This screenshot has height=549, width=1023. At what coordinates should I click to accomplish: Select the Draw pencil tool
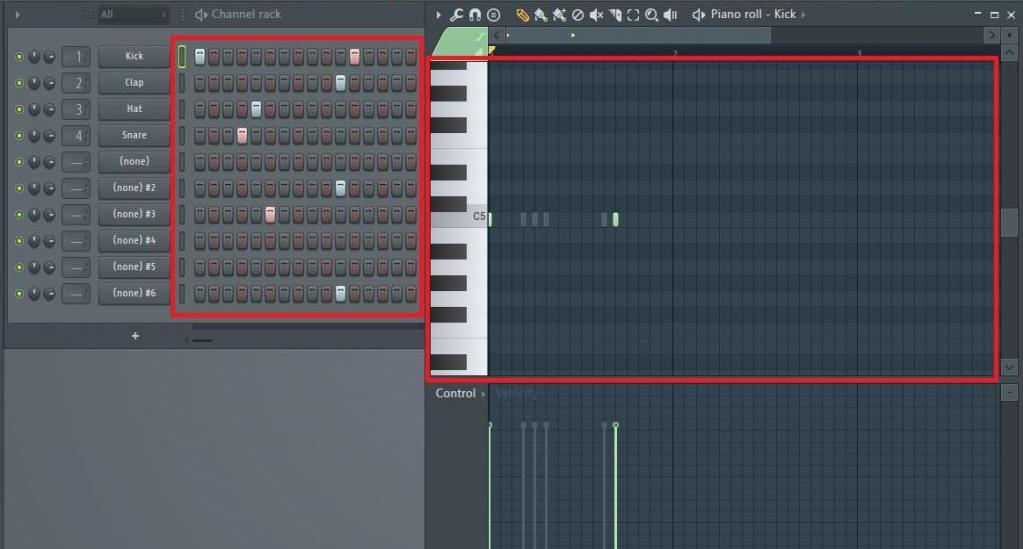coord(523,14)
